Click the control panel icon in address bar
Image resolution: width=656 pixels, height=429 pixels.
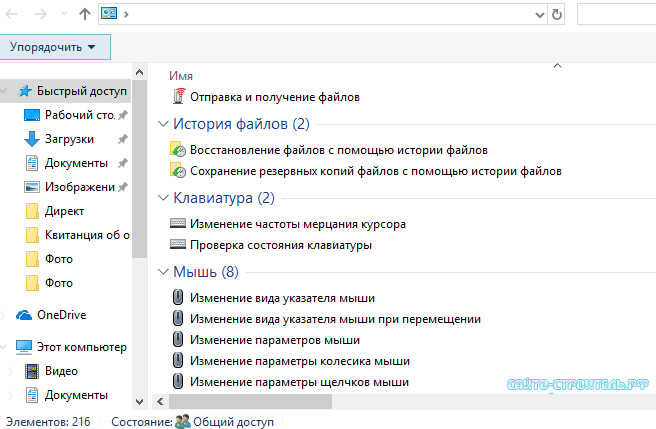[109, 14]
